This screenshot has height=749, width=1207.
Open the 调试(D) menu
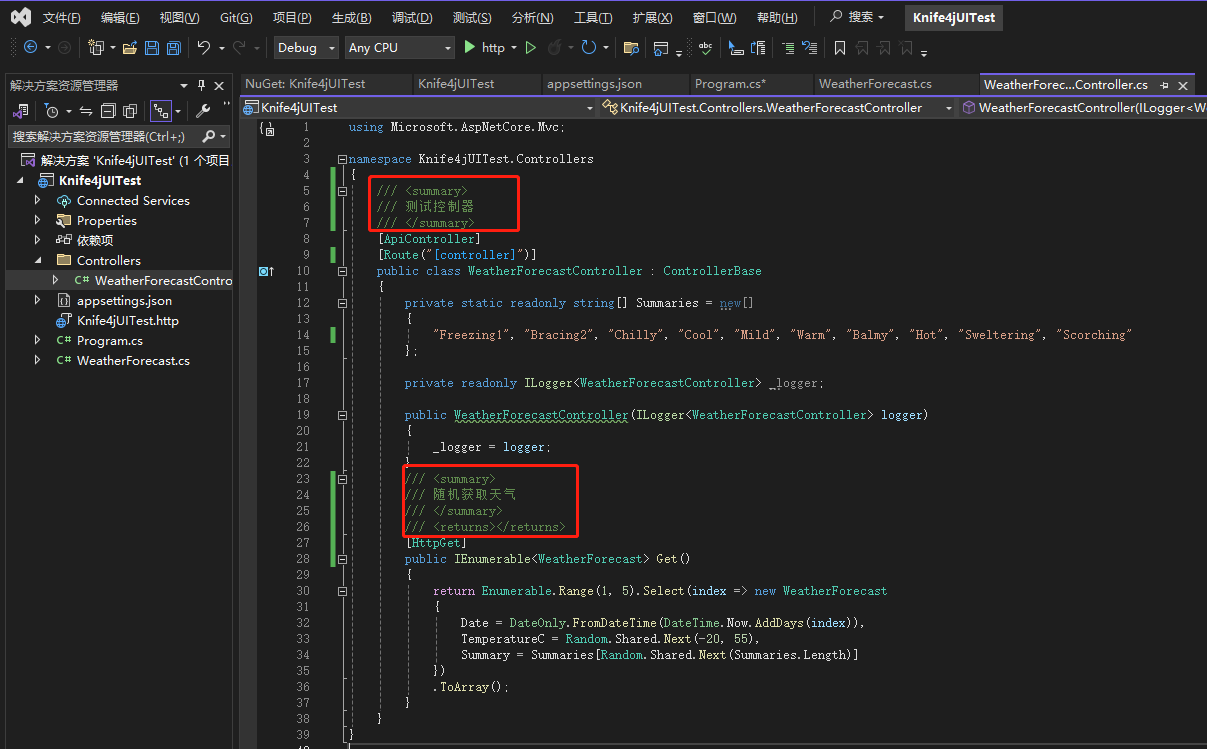(412, 18)
